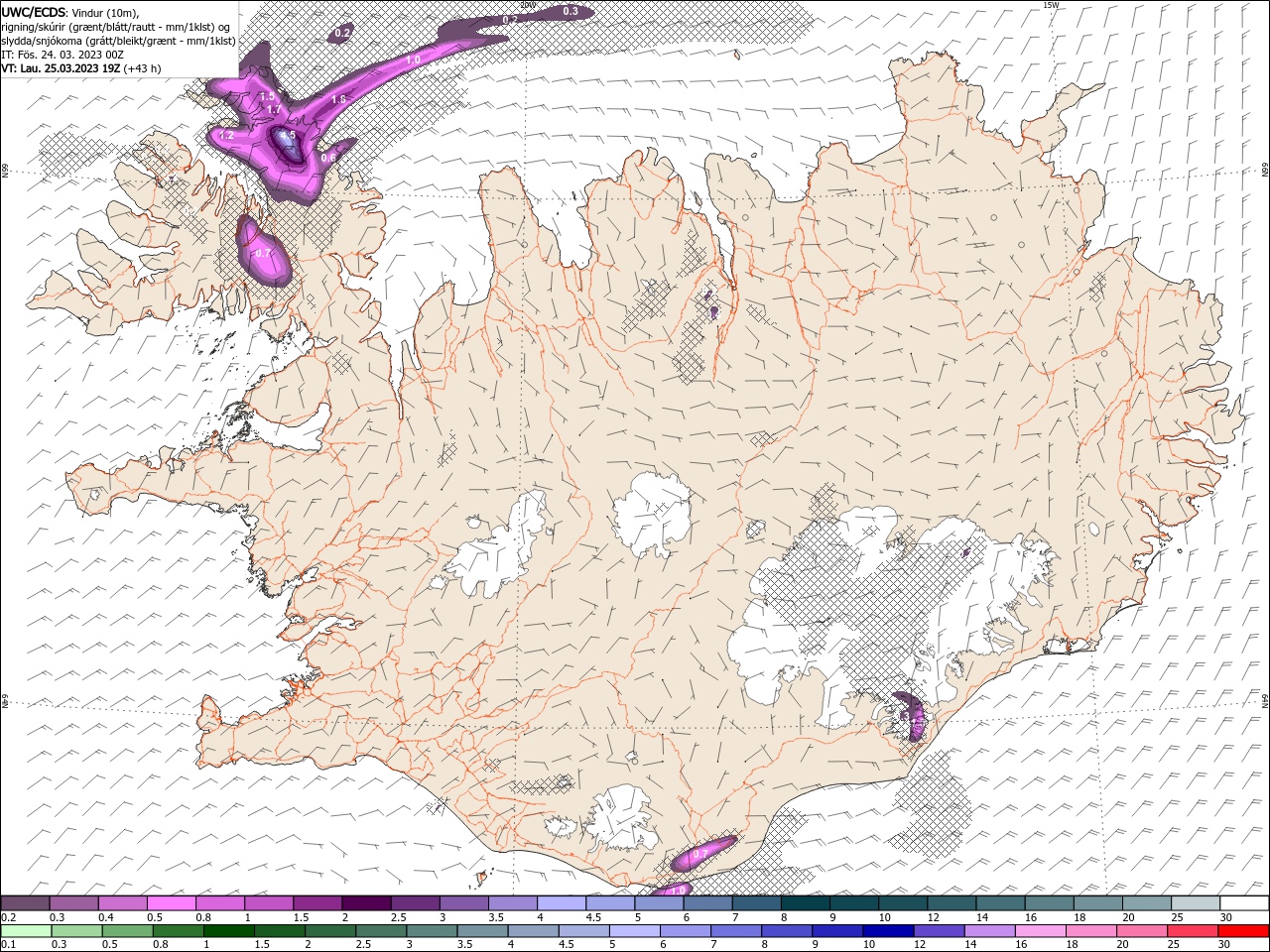Click the '15W' longitude label at top

pyautogui.click(x=1052, y=5)
